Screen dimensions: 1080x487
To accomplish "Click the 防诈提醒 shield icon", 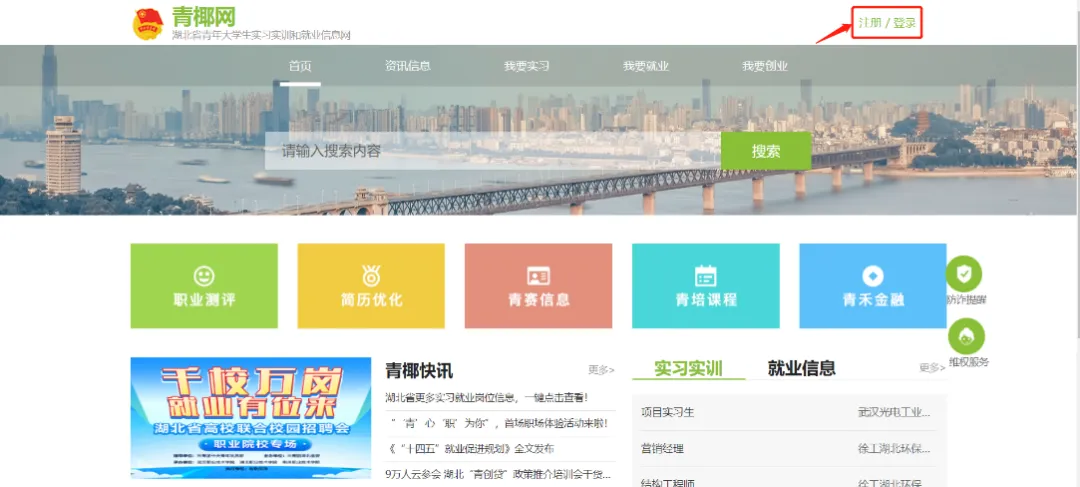I will tap(964, 273).
